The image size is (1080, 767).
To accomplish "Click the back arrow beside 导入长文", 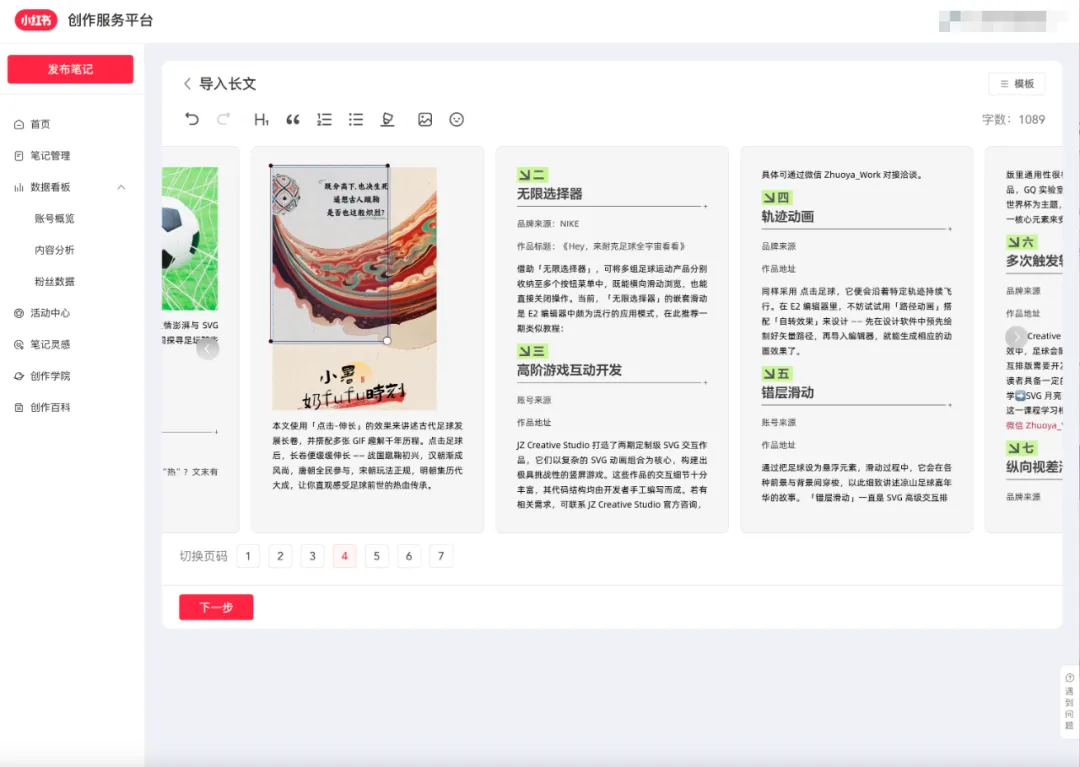I will pos(187,84).
